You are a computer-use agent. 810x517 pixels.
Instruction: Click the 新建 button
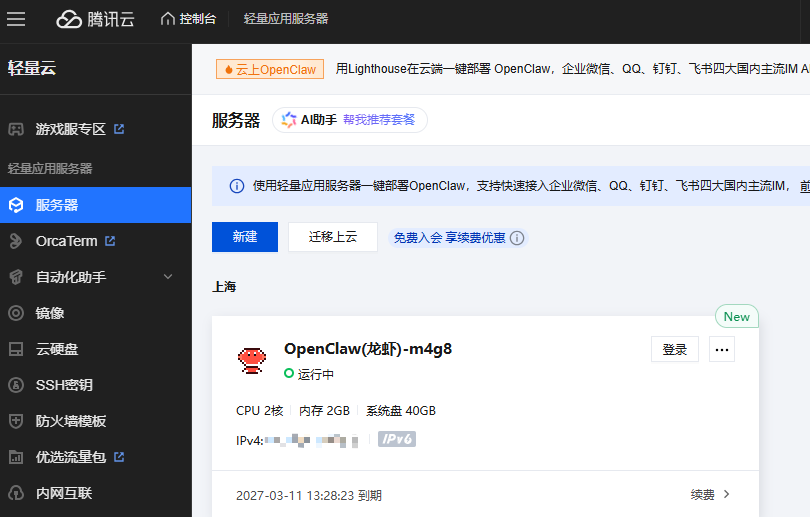coord(245,237)
